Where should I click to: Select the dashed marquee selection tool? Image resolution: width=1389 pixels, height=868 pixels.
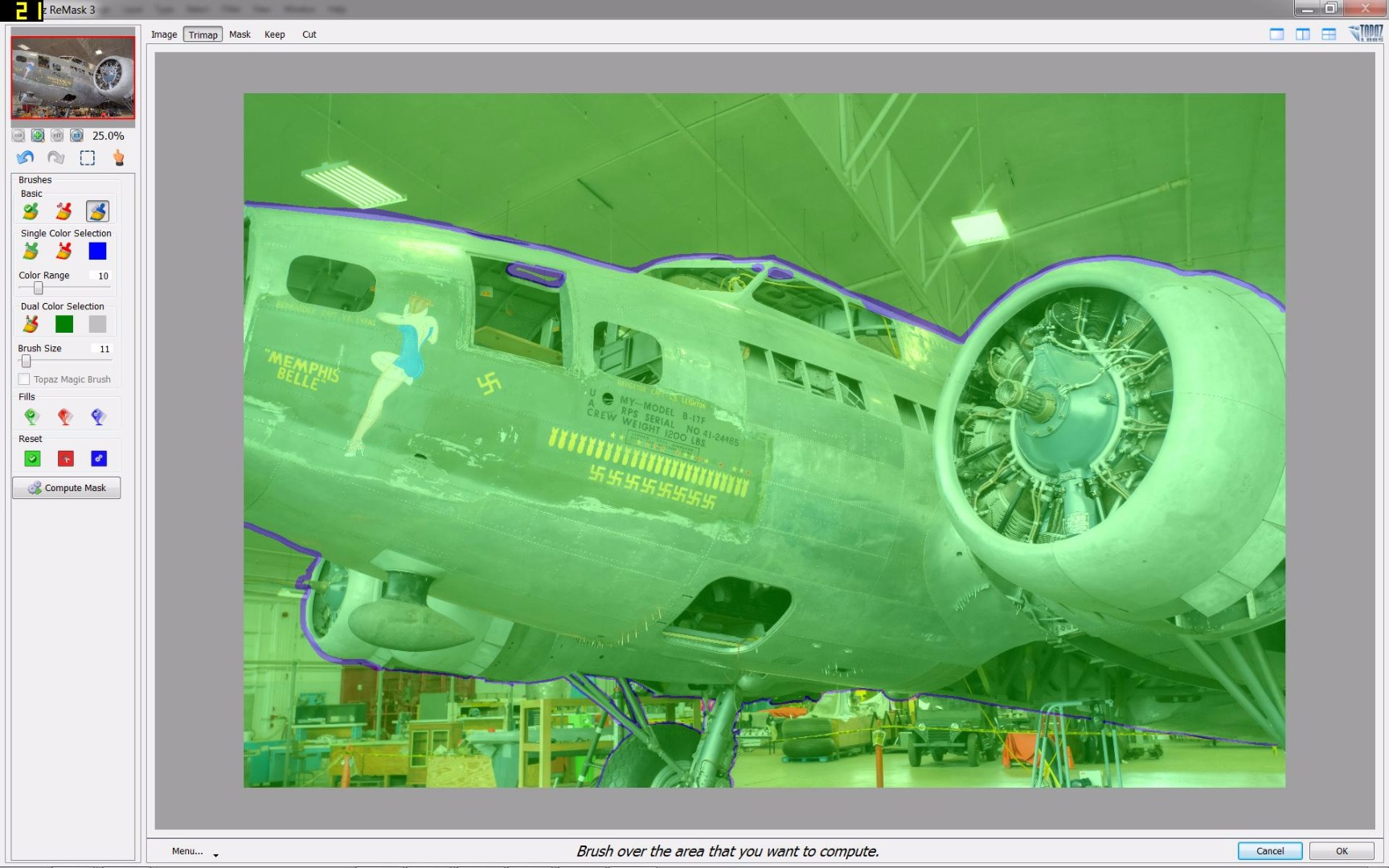[x=87, y=158]
